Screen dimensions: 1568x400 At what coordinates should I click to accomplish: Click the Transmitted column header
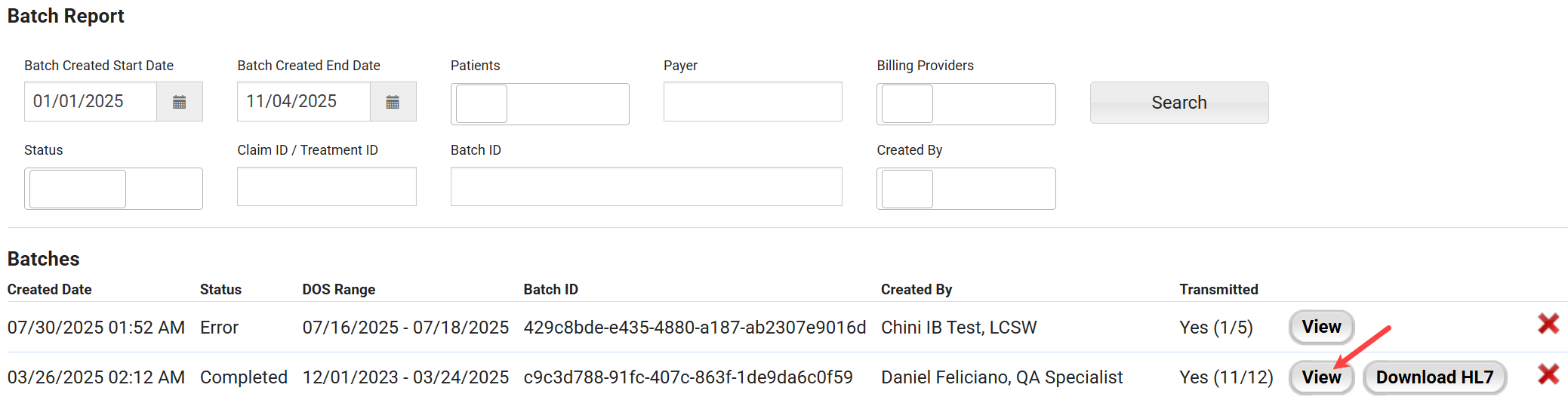point(1218,290)
